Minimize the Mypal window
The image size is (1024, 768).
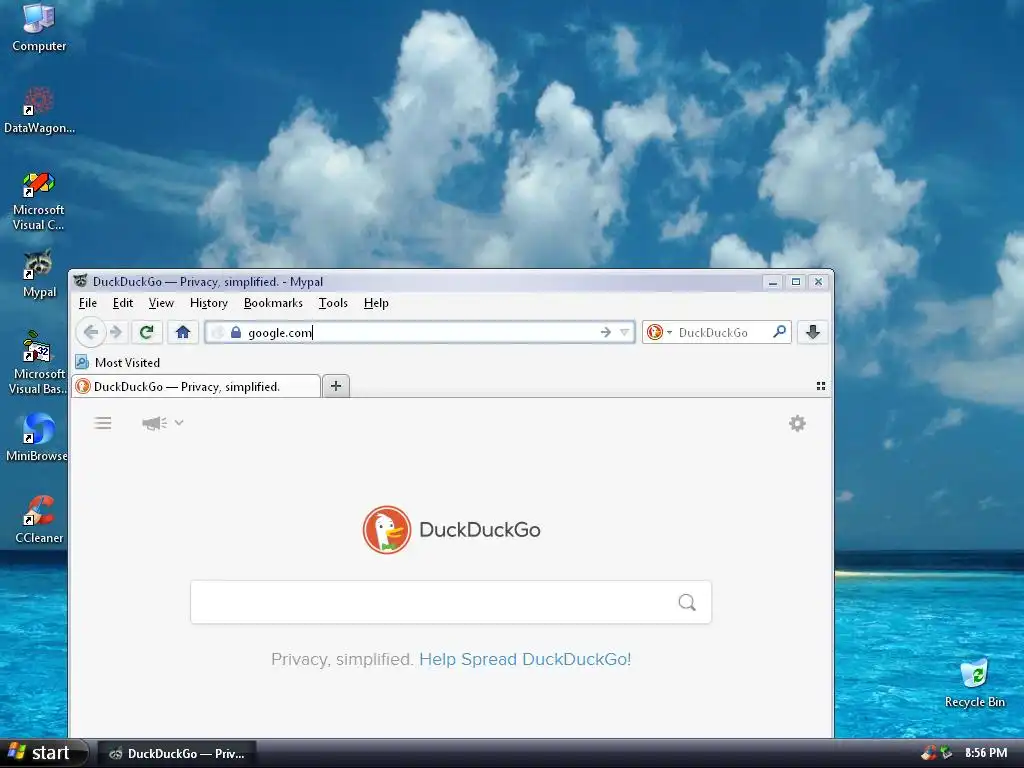[773, 282]
